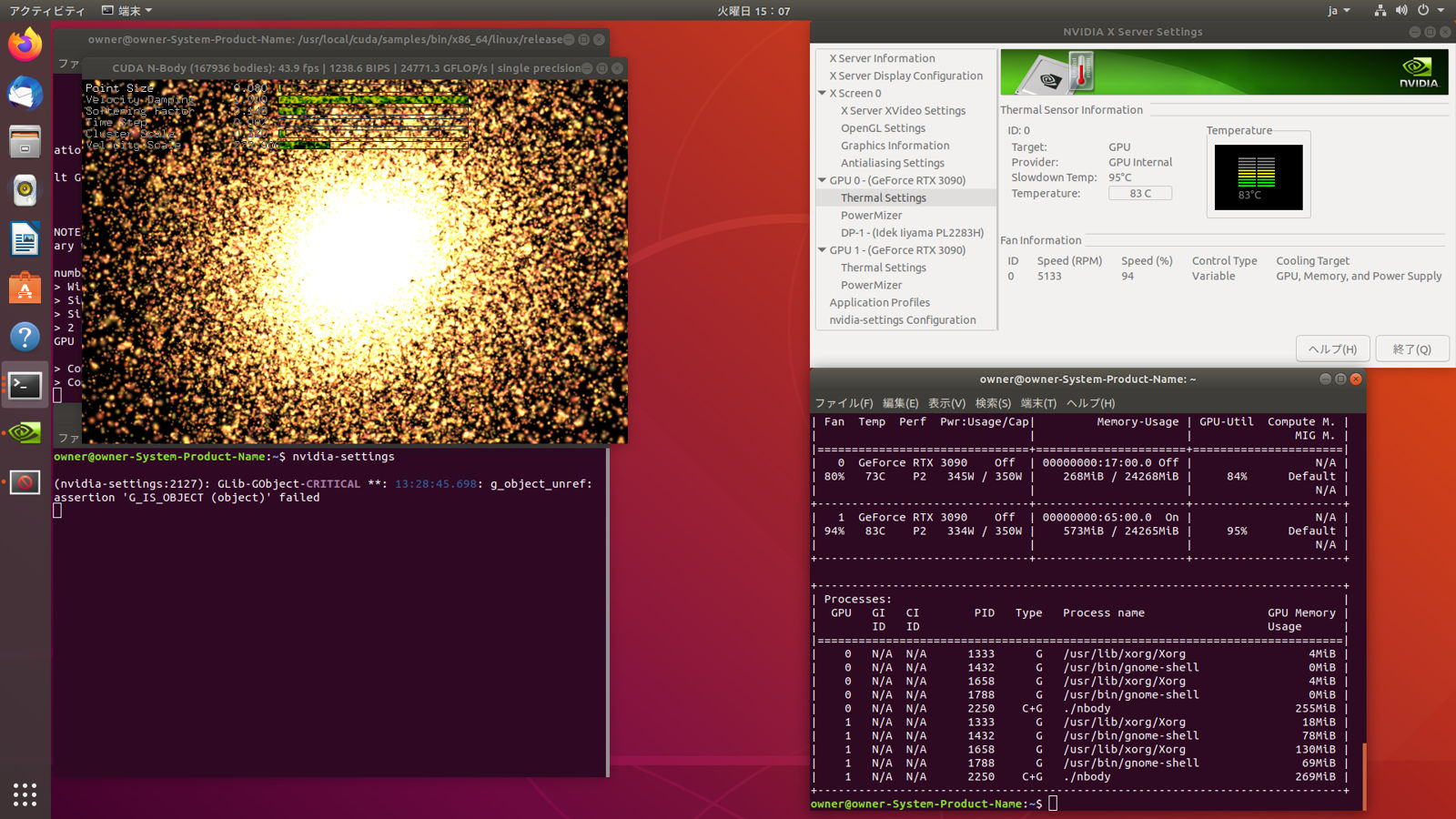Collapse the GPU 0 GeForce RTX 3090 node
This screenshot has width=1456, height=819.
822,180
